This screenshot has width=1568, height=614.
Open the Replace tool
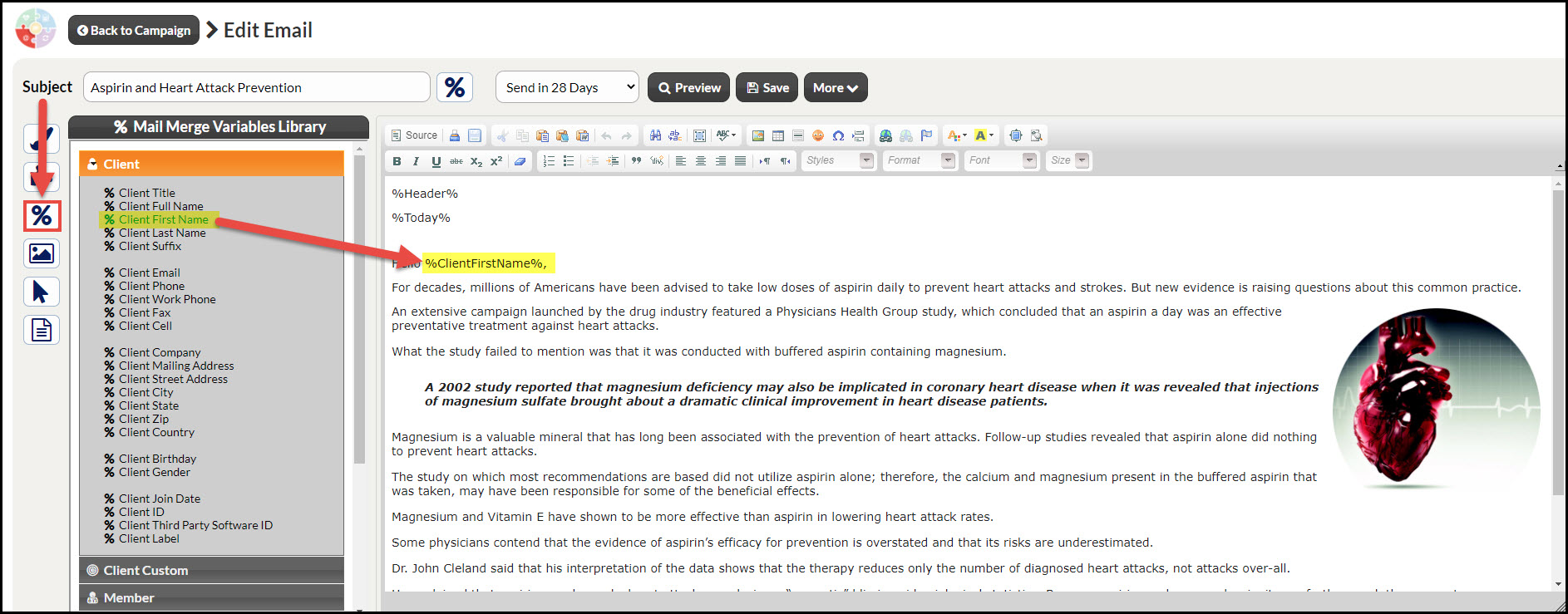[675, 135]
